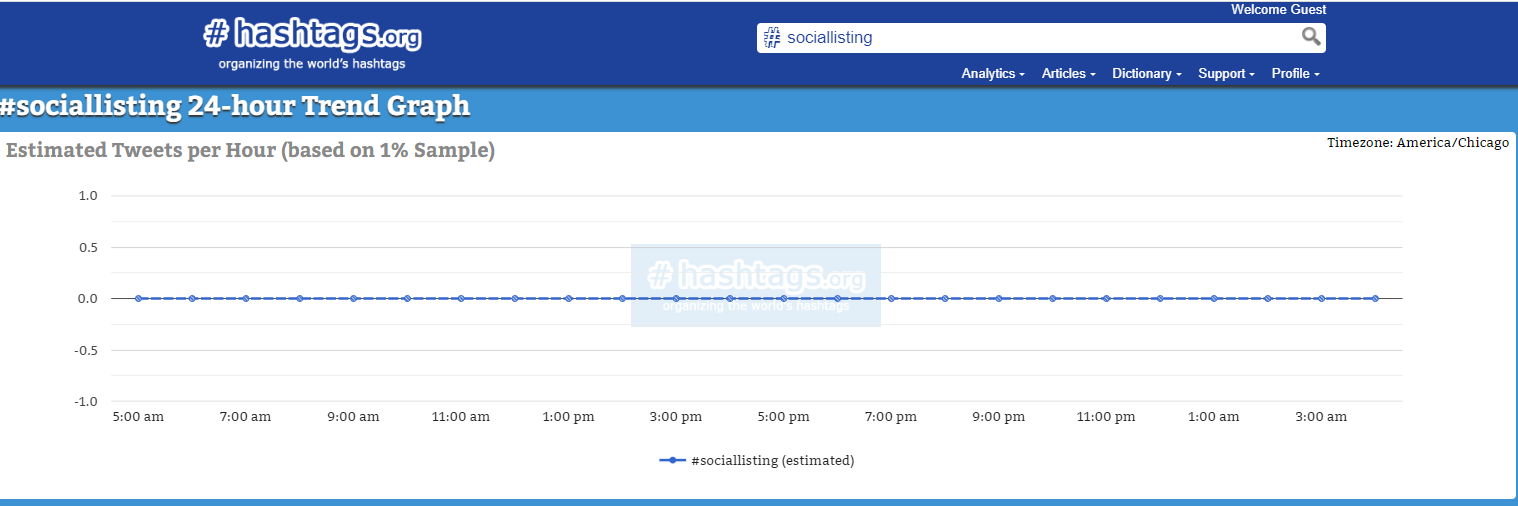Viewport: 1518px width, 506px height.
Task: Click the hashtags.org watermark on chart
Action: [x=756, y=285]
